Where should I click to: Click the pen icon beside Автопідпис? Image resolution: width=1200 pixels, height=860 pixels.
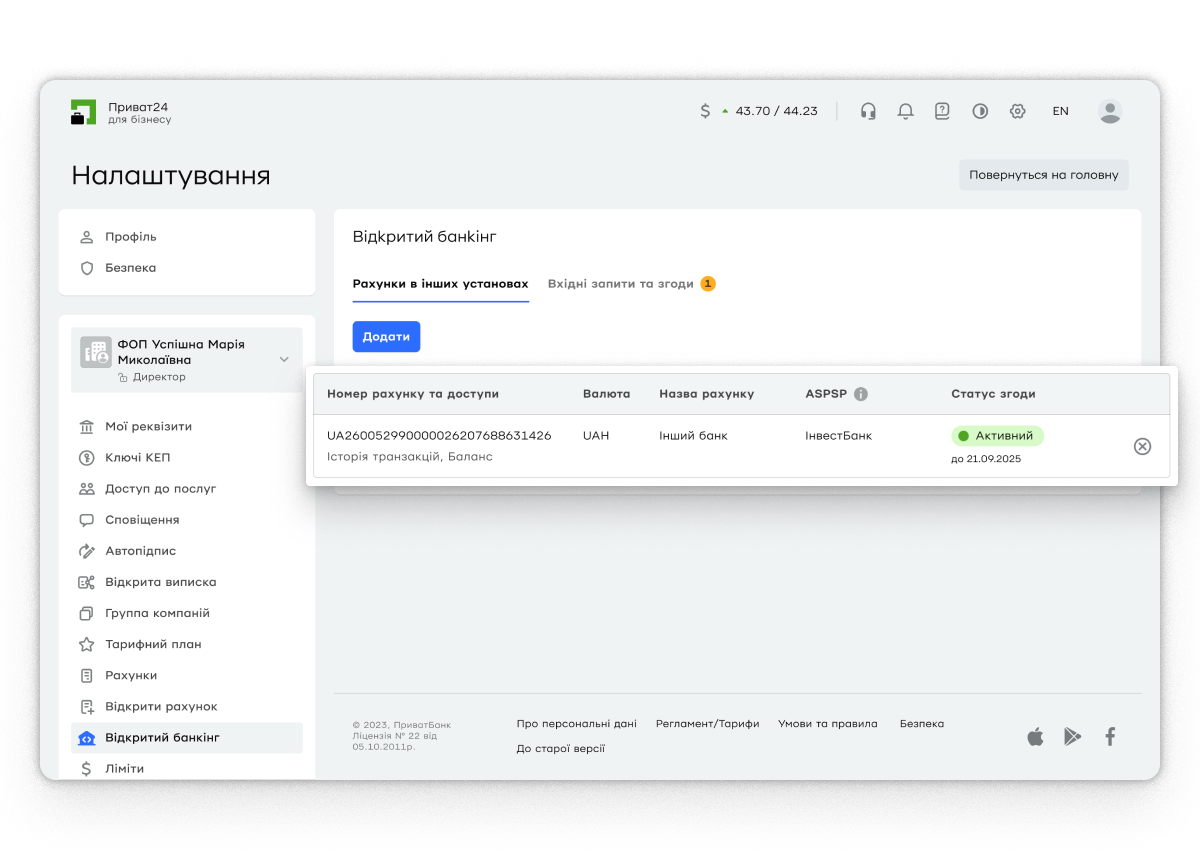click(87, 551)
